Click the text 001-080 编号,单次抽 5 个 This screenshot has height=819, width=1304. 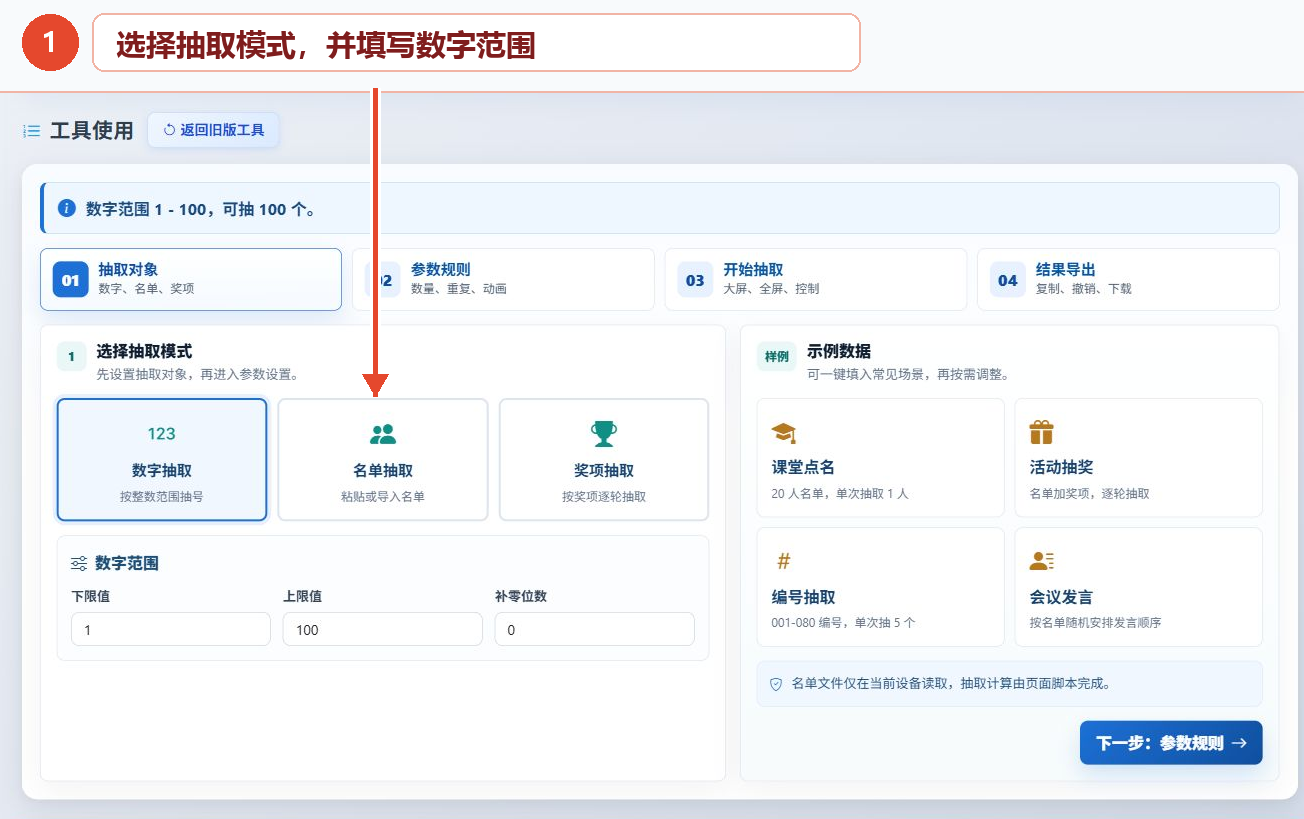pyautogui.click(x=843, y=622)
